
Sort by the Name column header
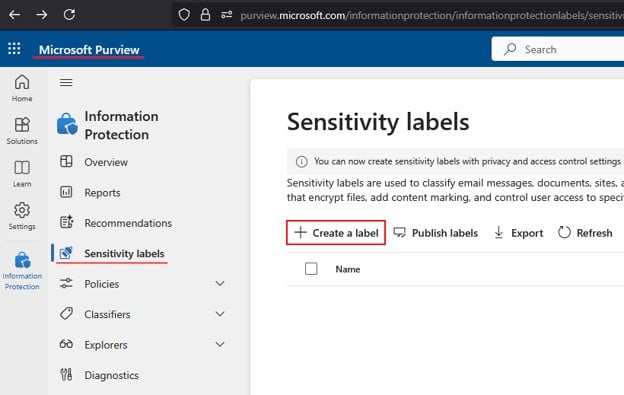click(x=348, y=269)
